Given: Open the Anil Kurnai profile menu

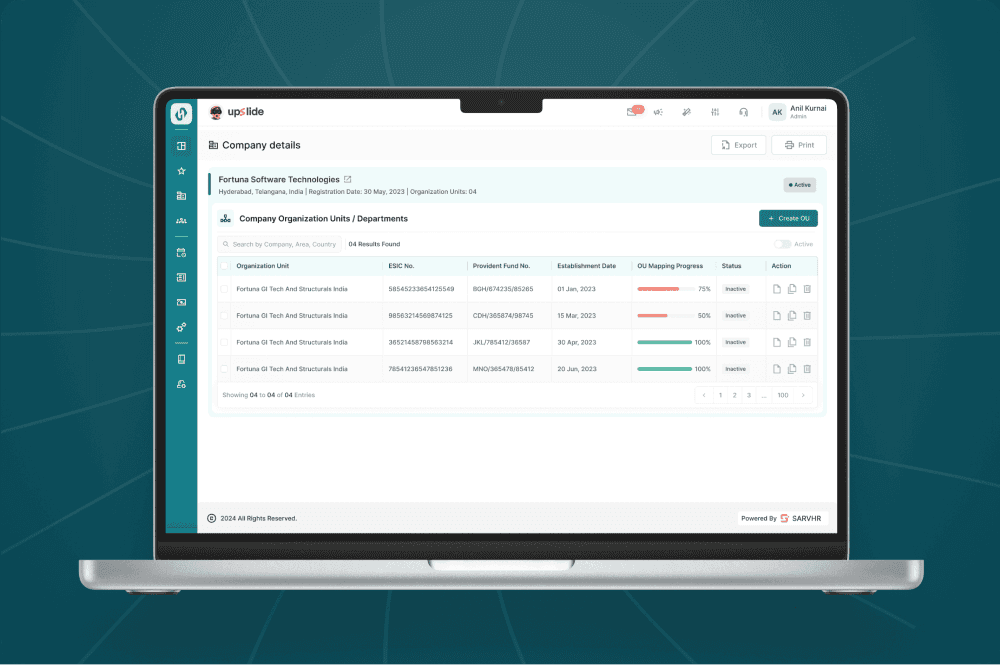Looking at the screenshot, I should point(795,111).
